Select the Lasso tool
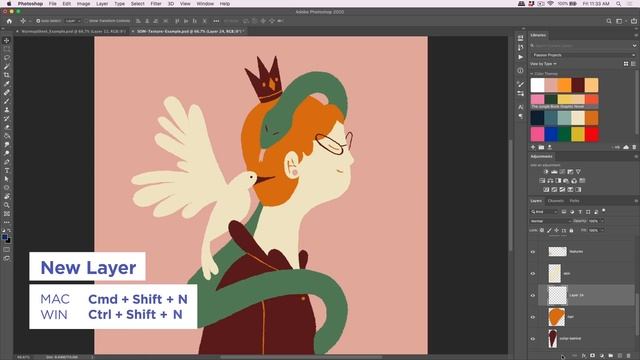This screenshot has height=360, width=640. pos(7,58)
